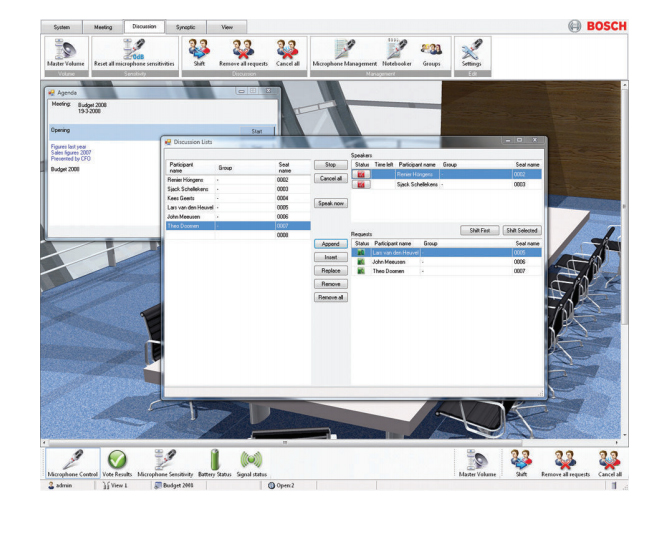Image resolution: width=658 pixels, height=560 pixels.
Task: Select Kees Geerts in participant list
Action: click(x=182, y=198)
